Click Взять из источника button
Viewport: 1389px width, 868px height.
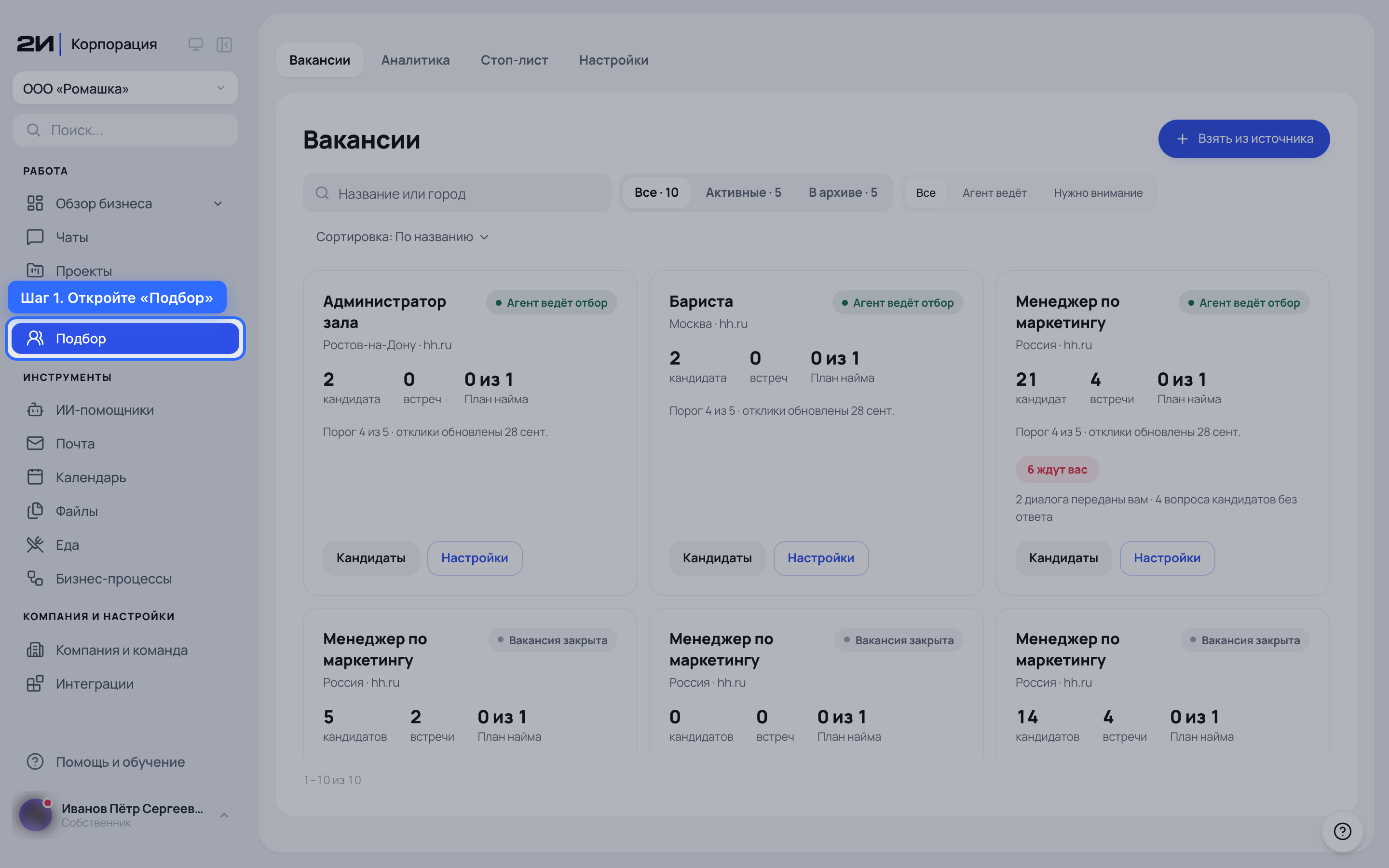pos(1244,138)
